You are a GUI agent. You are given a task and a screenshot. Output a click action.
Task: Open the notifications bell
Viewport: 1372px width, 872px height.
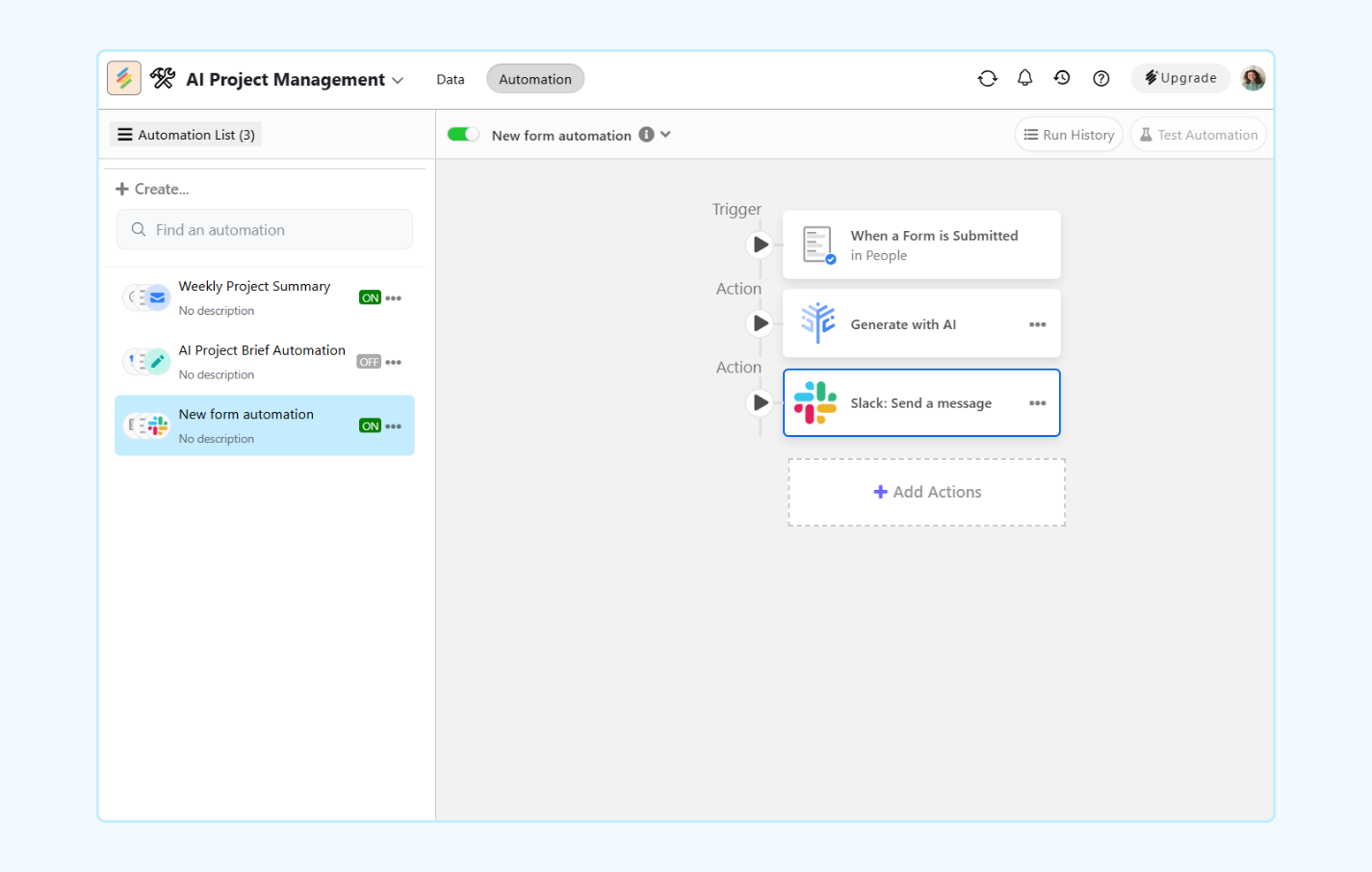1024,78
